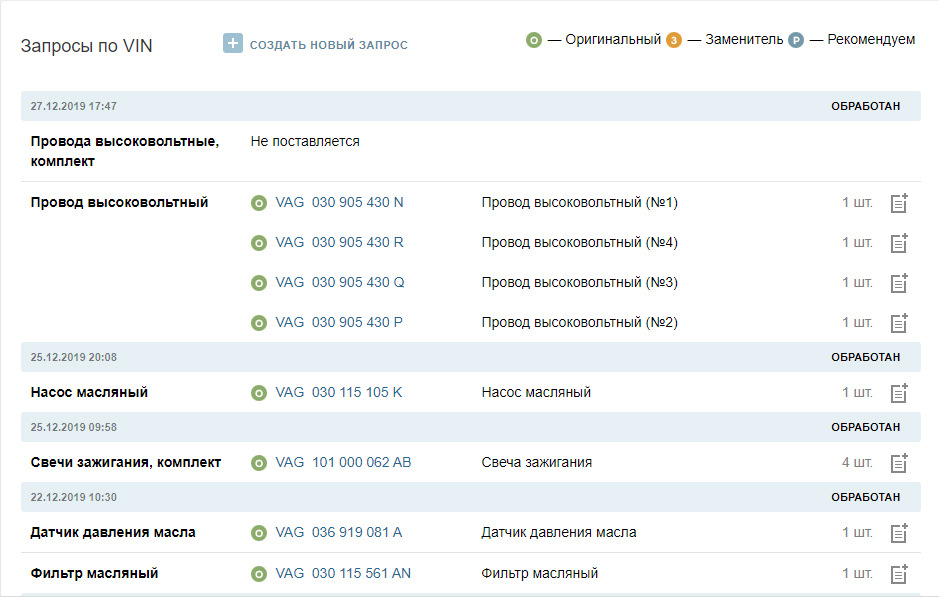
Task: Open part link VAG 101 000 062 AB
Action: [x=343, y=462]
